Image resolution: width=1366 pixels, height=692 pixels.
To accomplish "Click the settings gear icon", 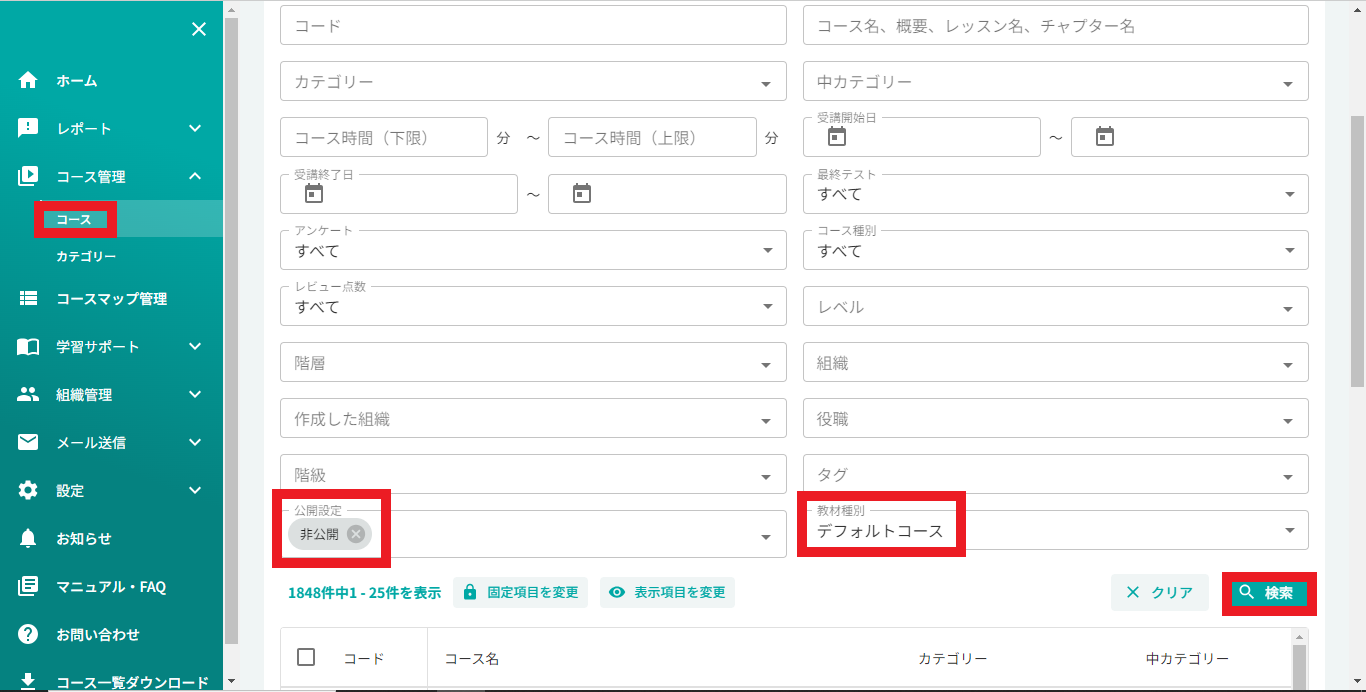I will (x=28, y=490).
